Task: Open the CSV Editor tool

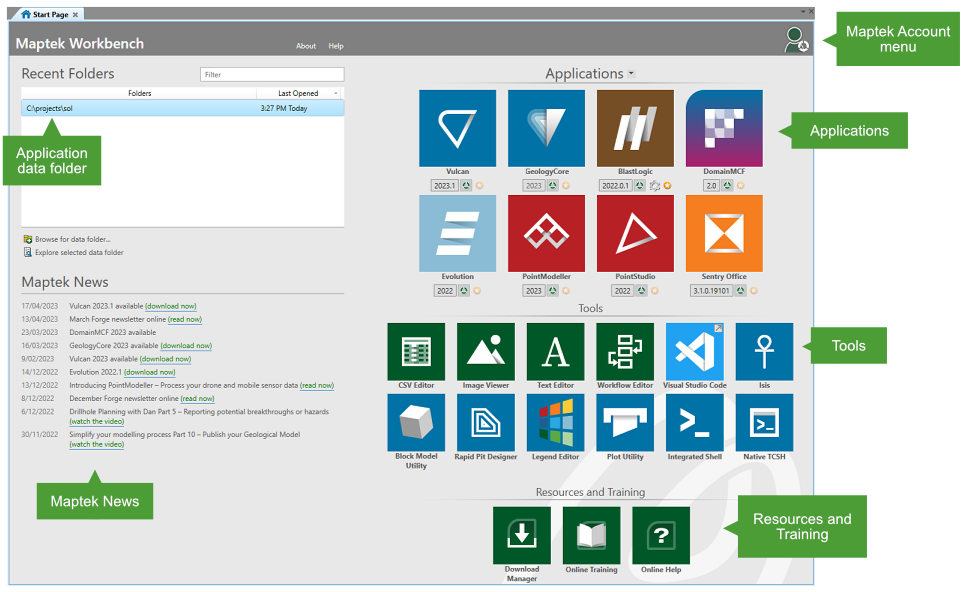Action: click(416, 351)
